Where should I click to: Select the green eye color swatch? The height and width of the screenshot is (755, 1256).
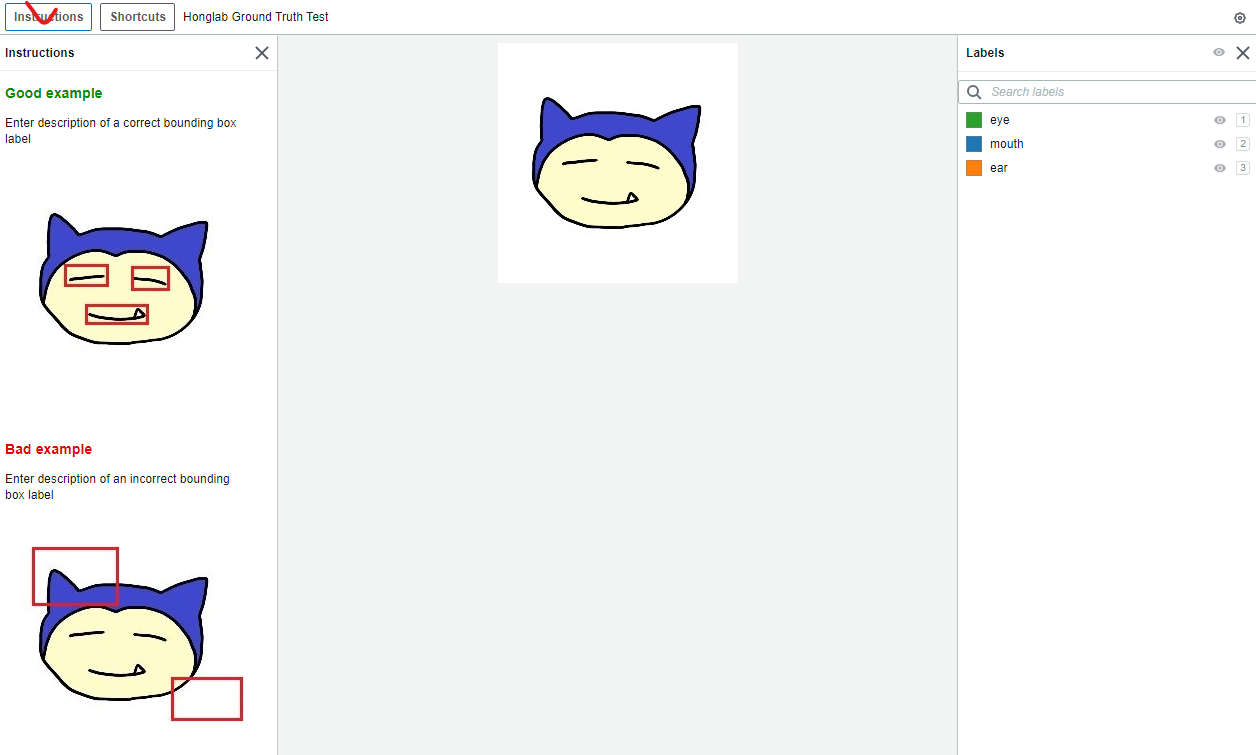pyautogui.click(x=974, y=120)
